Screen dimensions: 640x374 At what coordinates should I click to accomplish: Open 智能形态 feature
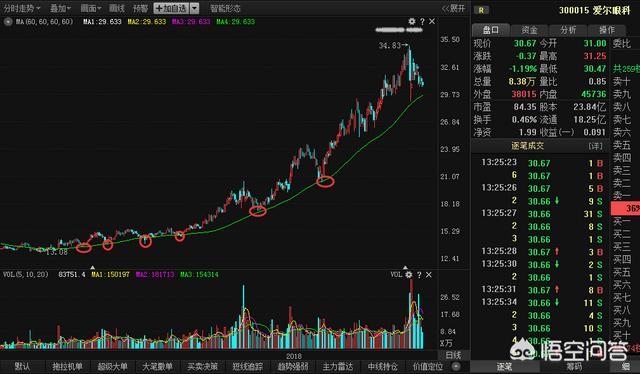pos(225,8)
